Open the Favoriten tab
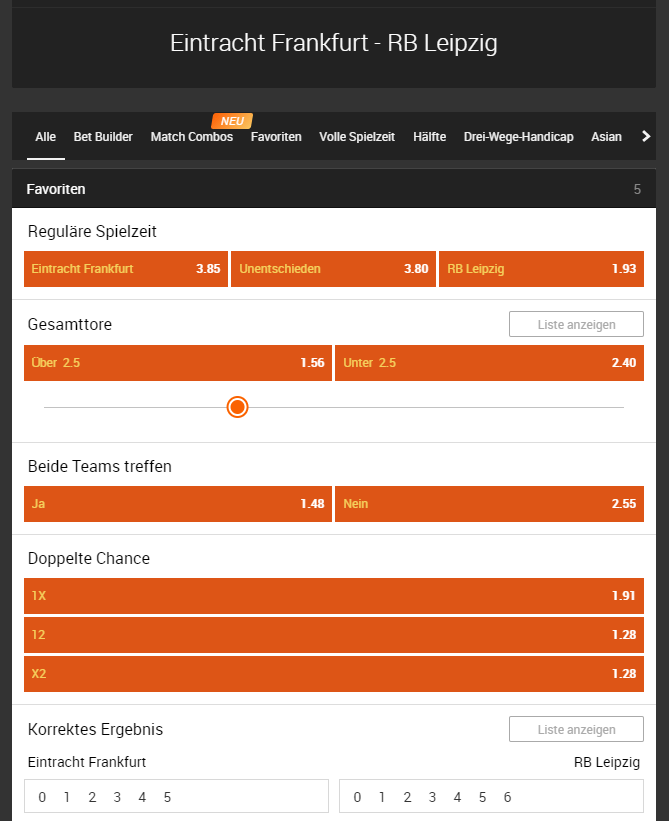 pyautogui.click(x=276, y=137)
